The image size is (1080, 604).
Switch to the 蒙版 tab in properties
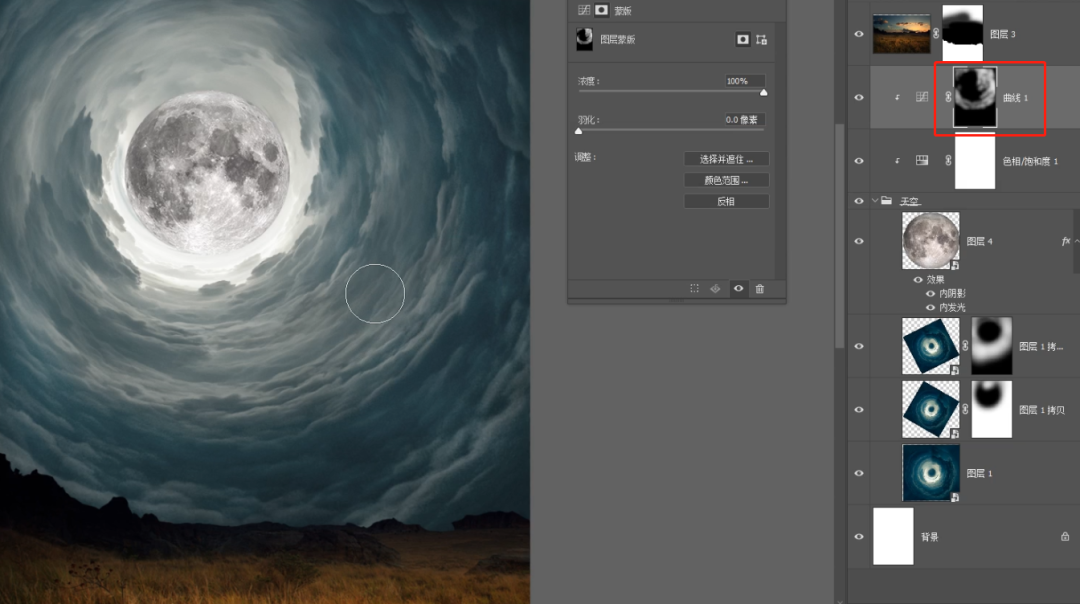(602, 10)
